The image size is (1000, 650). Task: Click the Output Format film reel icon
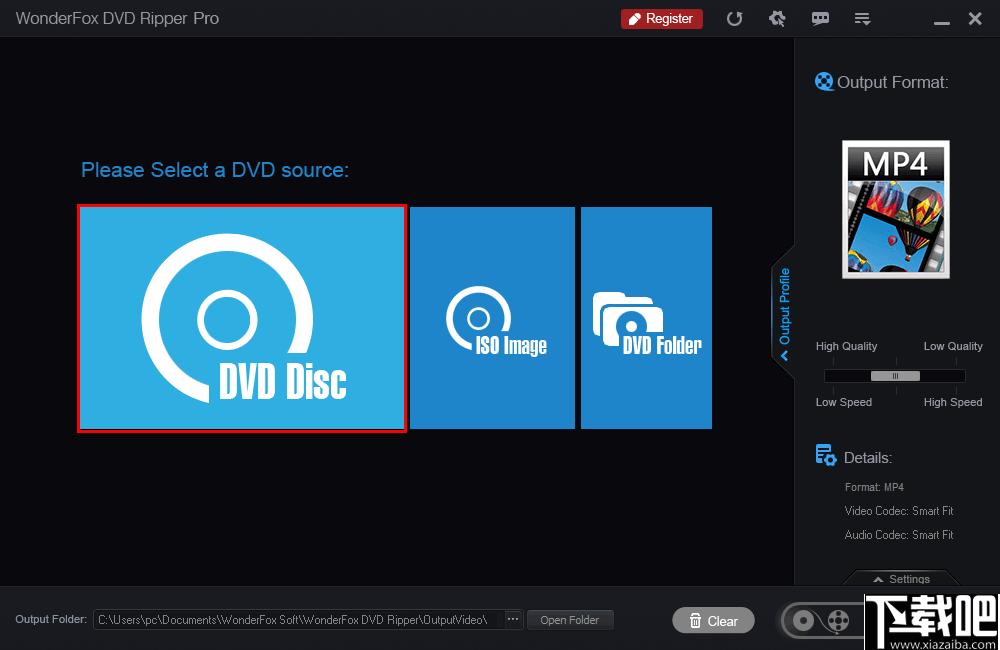click(824, 82)
